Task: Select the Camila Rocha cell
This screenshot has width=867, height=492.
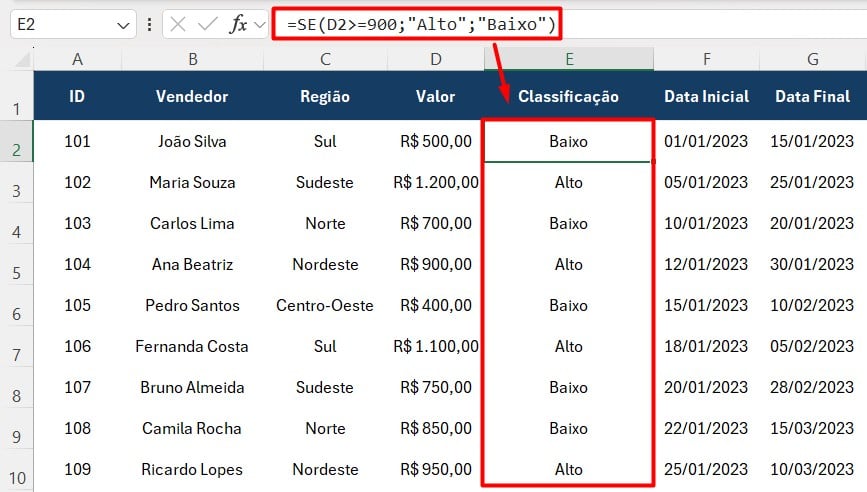Action: click(x=192, y=428)
